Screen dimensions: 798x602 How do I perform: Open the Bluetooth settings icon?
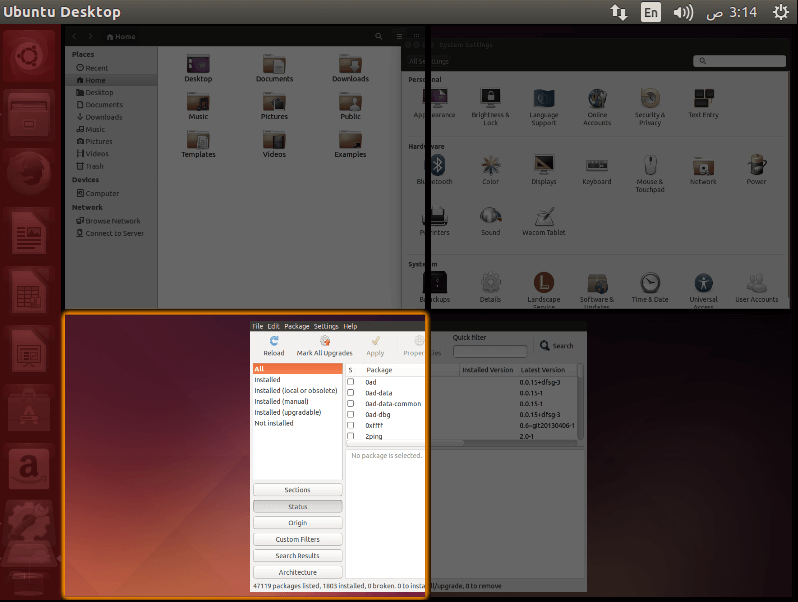point(438,165)
